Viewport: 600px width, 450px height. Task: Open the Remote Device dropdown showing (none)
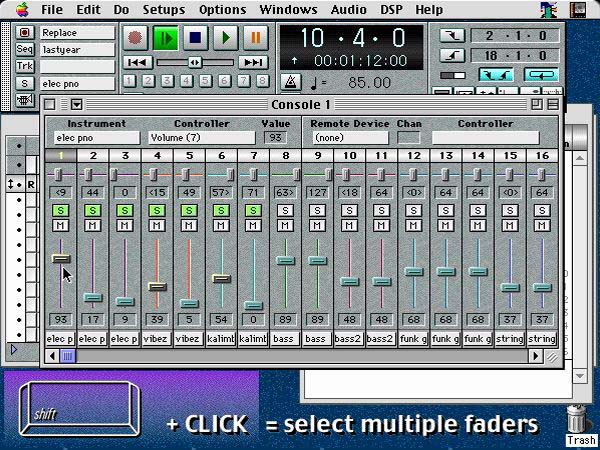point(350,138)
